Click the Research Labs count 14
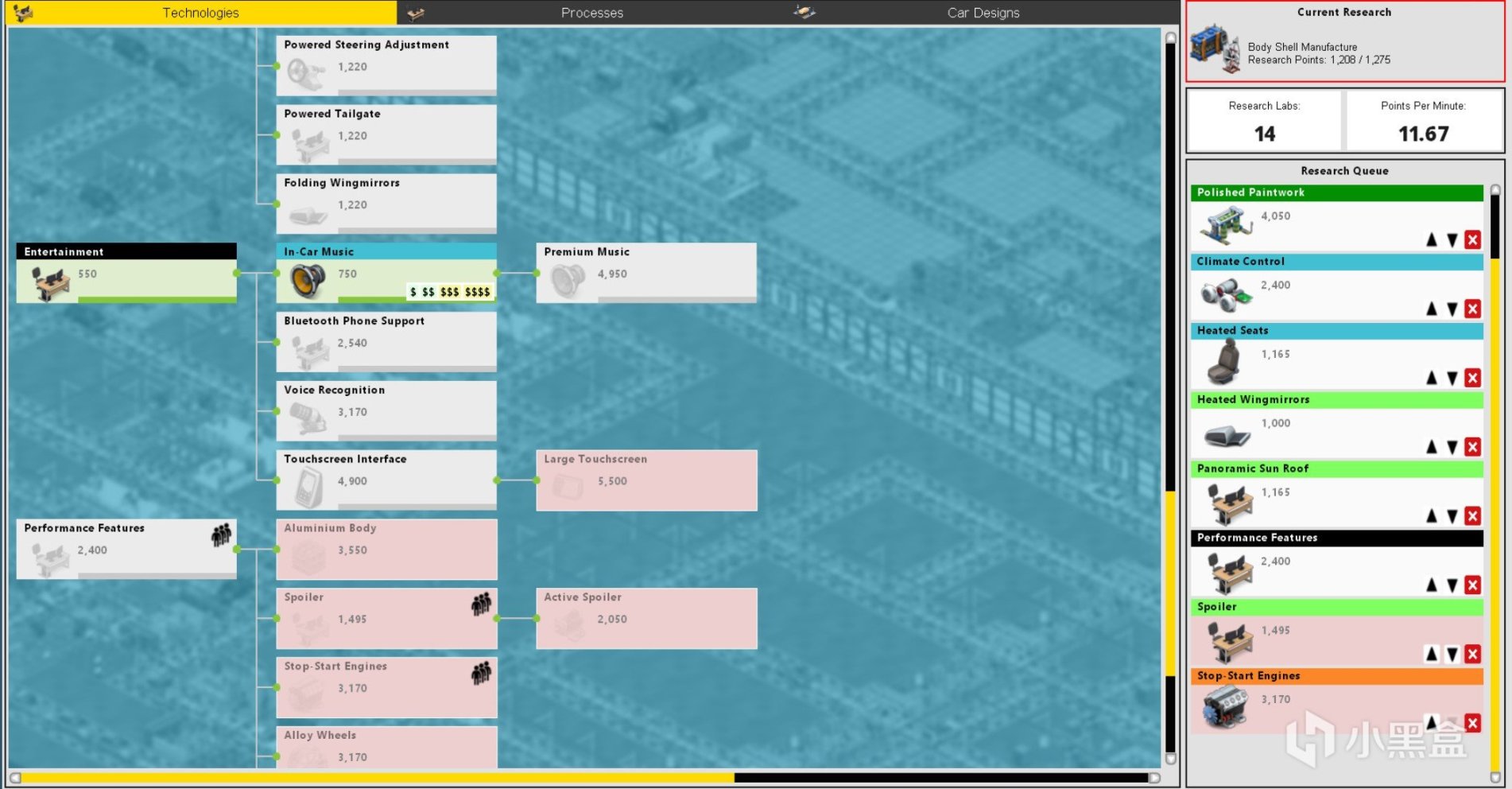This screenshot has height=789, width=1512. (x=1264, y=134)
